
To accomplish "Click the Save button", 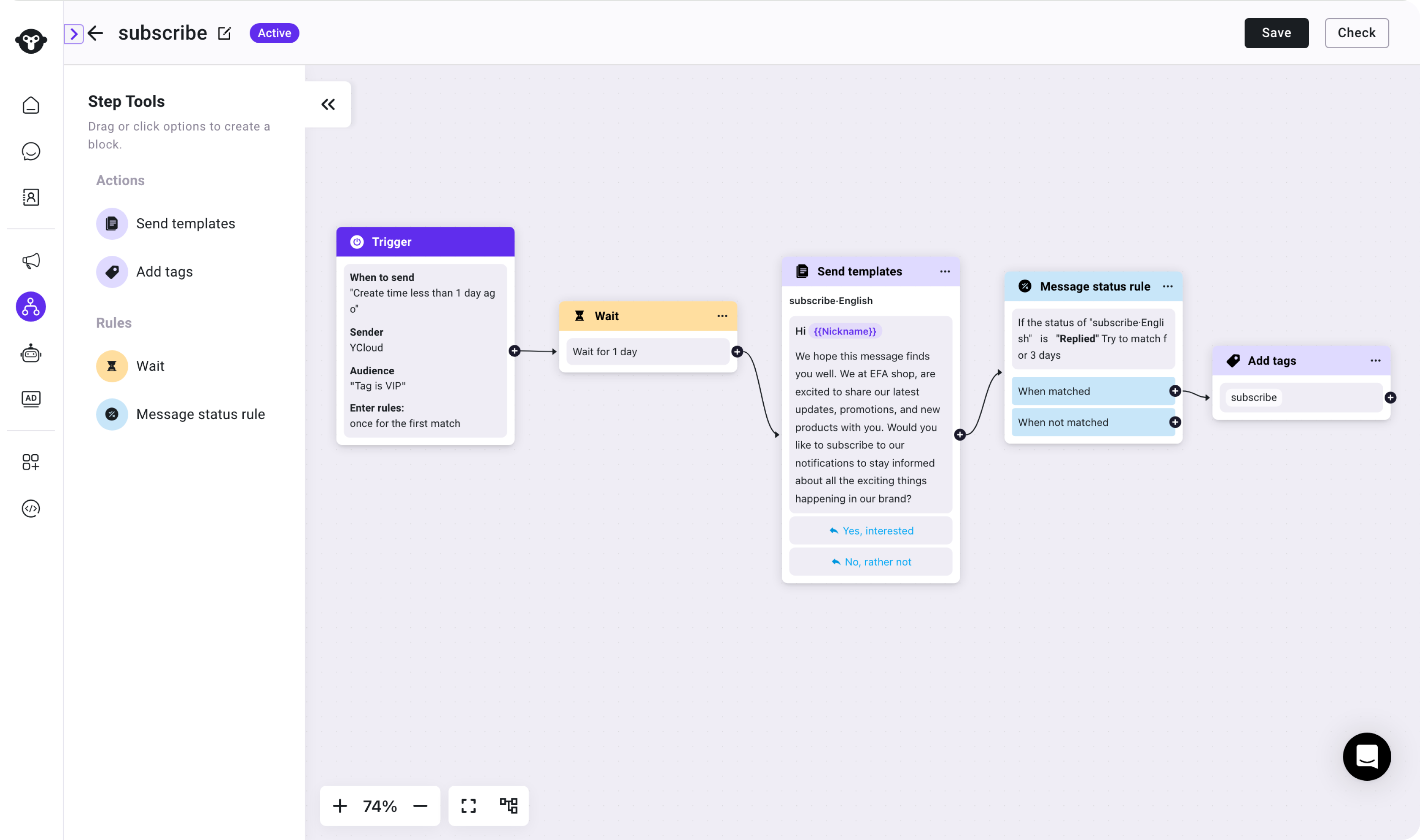I will 1276,33.
